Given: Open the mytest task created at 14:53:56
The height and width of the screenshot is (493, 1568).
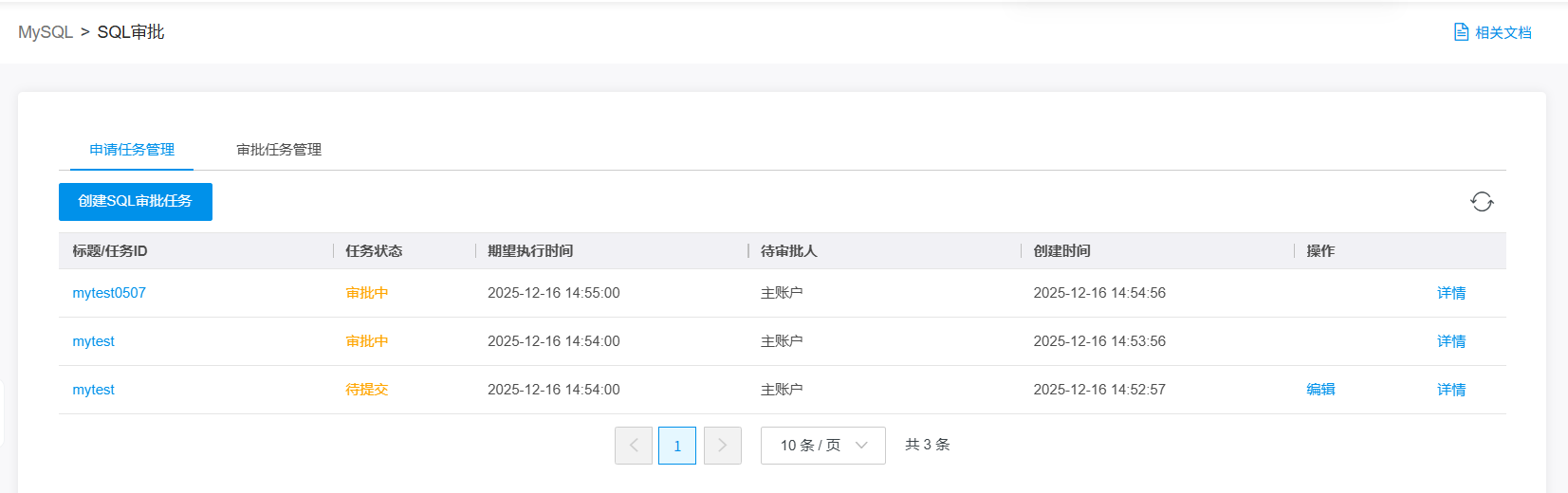Looking at the screenshot, I should [94, 341].
